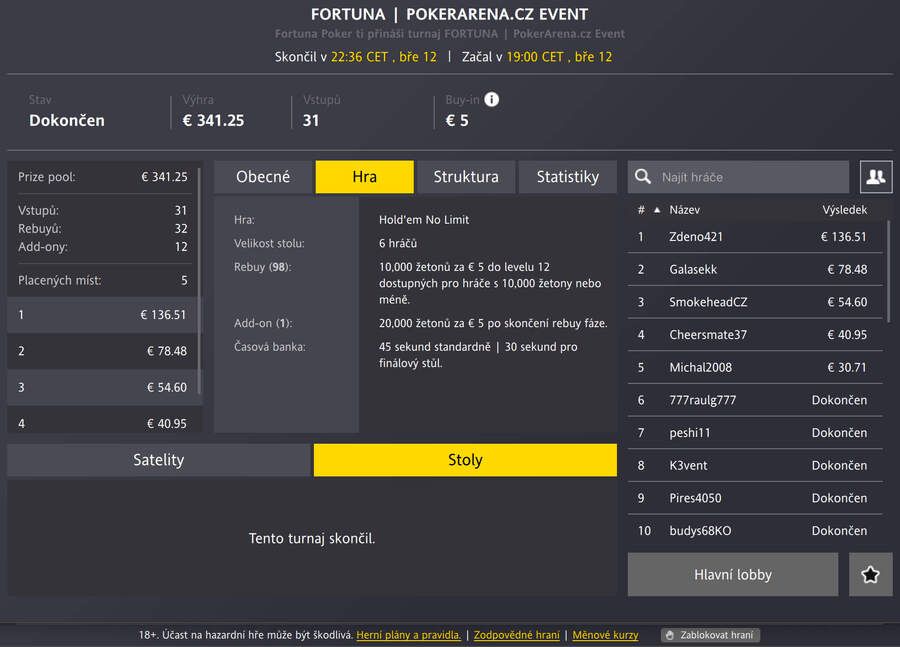
Task: Click the Časová banka label
Action: pyautogui.click(x=270, y=347)
